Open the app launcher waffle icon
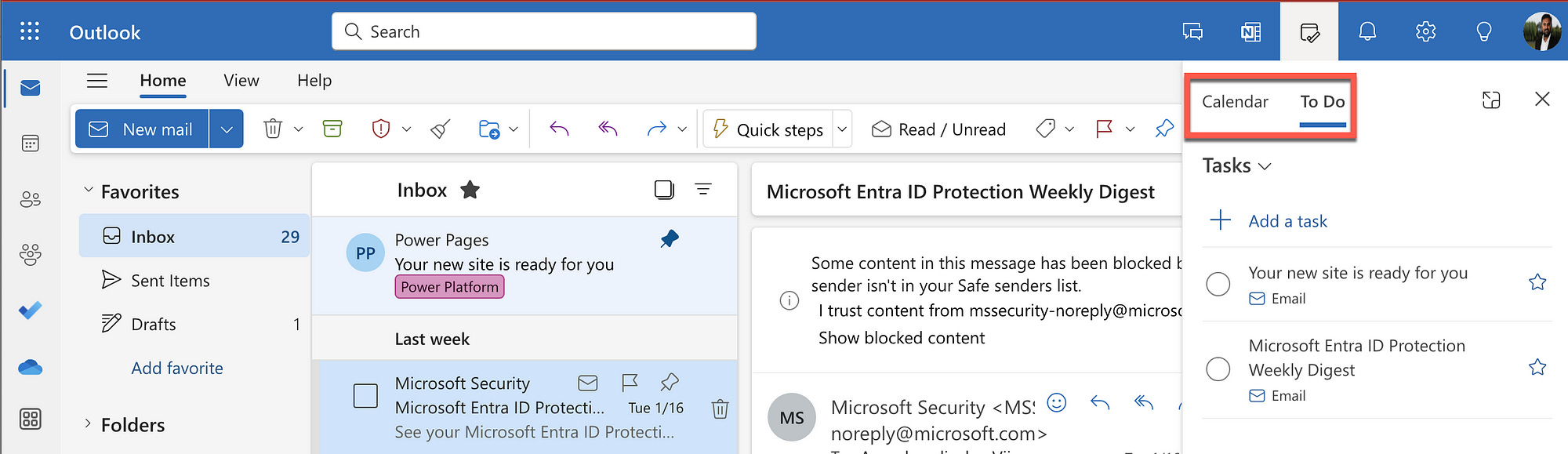This screenshot has width=1568, height=454. [30, 31]
